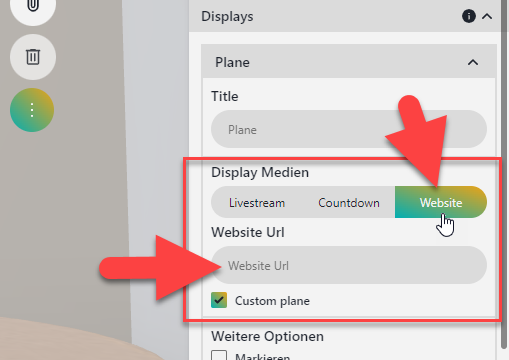
Task: Select the Livestream media tab
Action: 257,202
